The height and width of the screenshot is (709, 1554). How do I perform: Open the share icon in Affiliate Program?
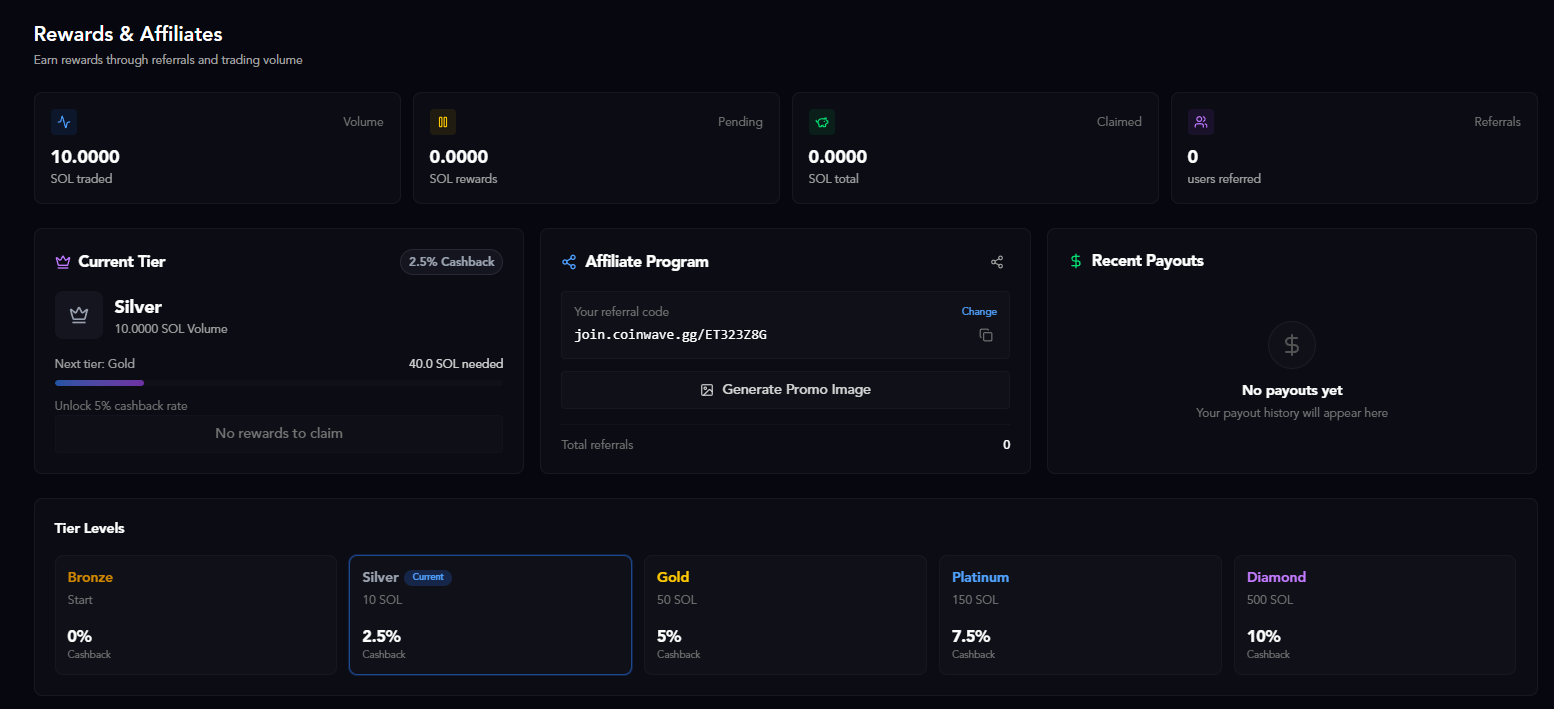[997, 261]
